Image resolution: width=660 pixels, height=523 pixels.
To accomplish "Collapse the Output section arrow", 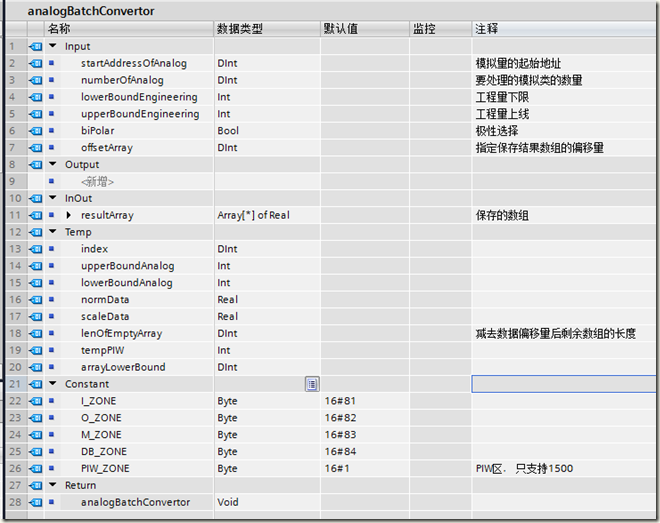I will pyautogui.click(x=53, y=164).
